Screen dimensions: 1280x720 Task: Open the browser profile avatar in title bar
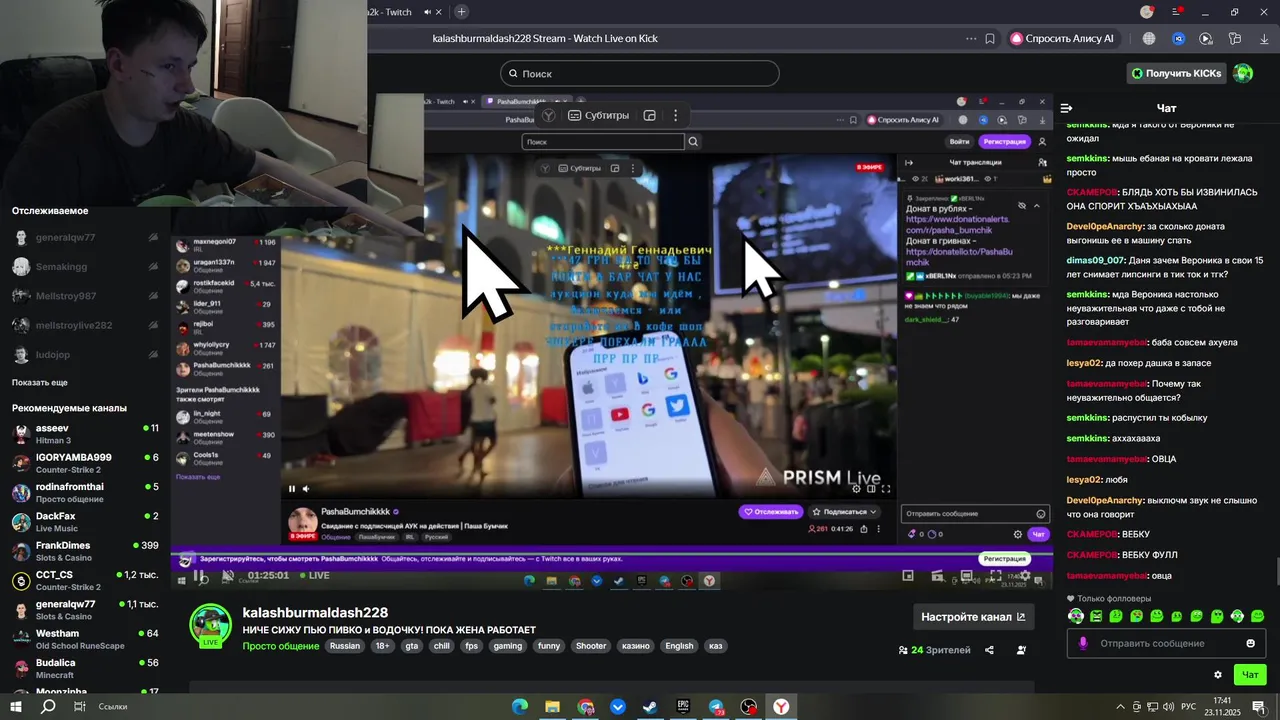click(x=1147, y=12)
